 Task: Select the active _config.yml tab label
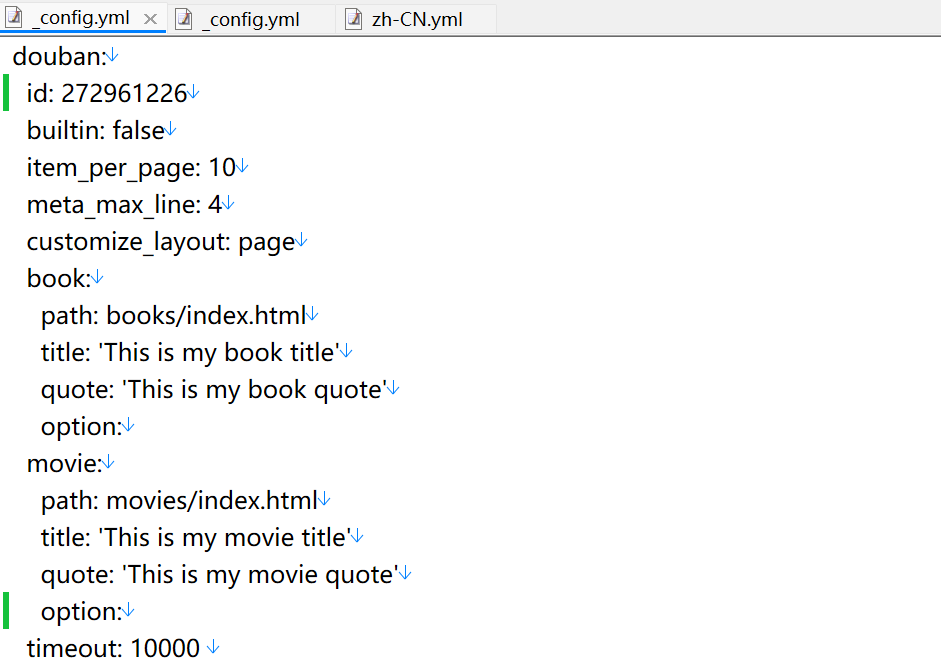click(80, 18)
